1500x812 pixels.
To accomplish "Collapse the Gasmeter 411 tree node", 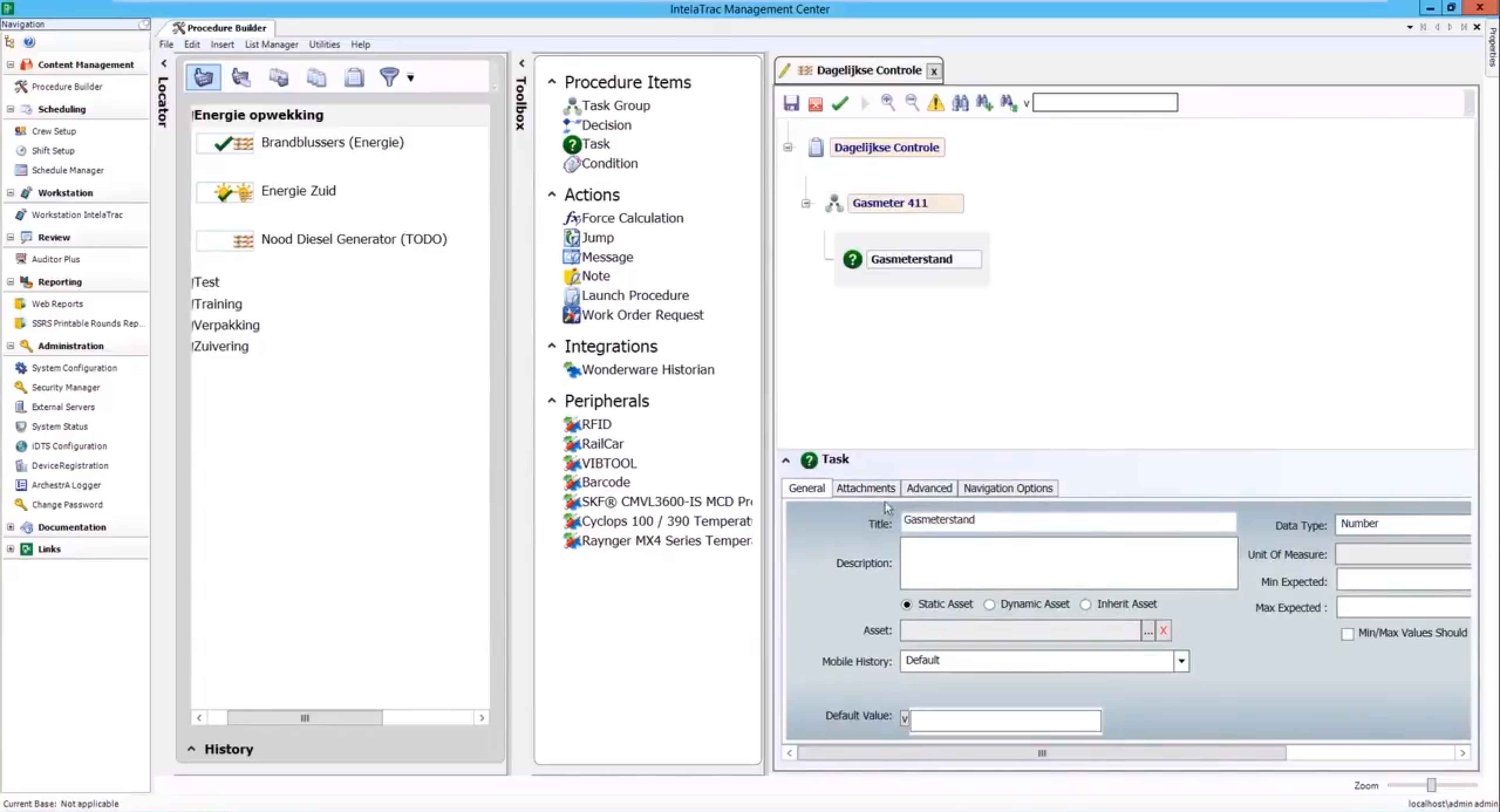I will point(806,203).
